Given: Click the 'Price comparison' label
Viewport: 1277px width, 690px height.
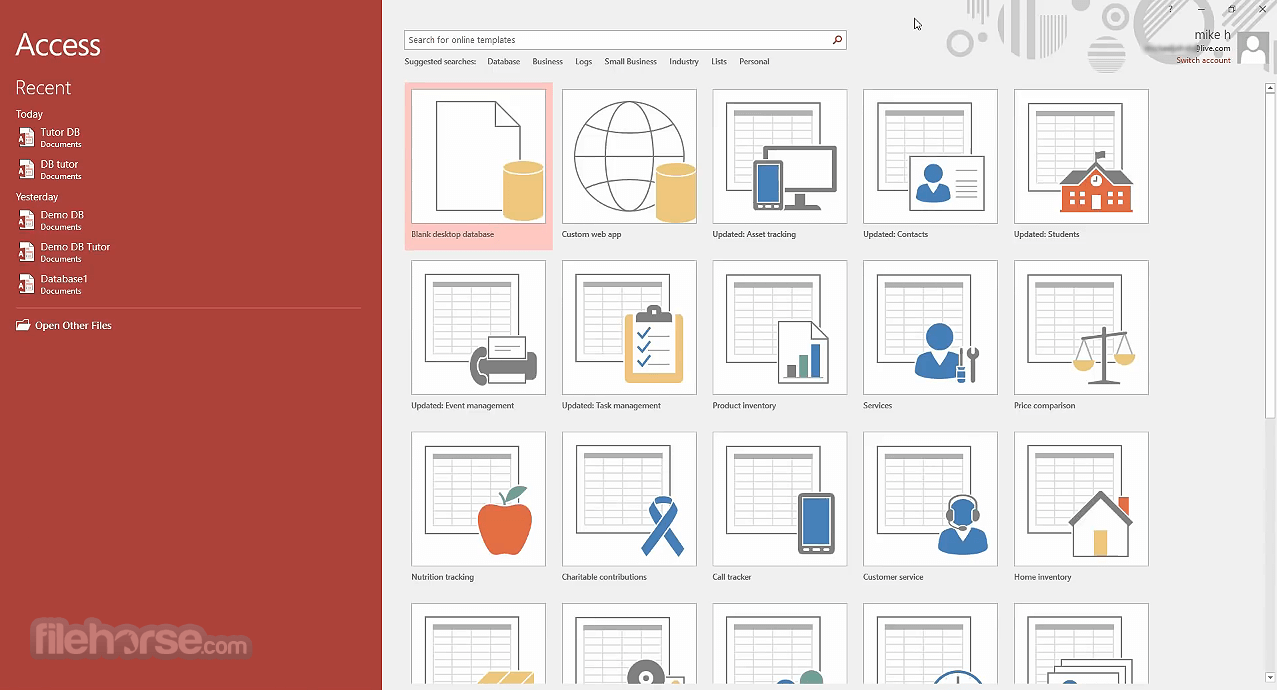Looking at the screenshot, I should point(1044,406).
